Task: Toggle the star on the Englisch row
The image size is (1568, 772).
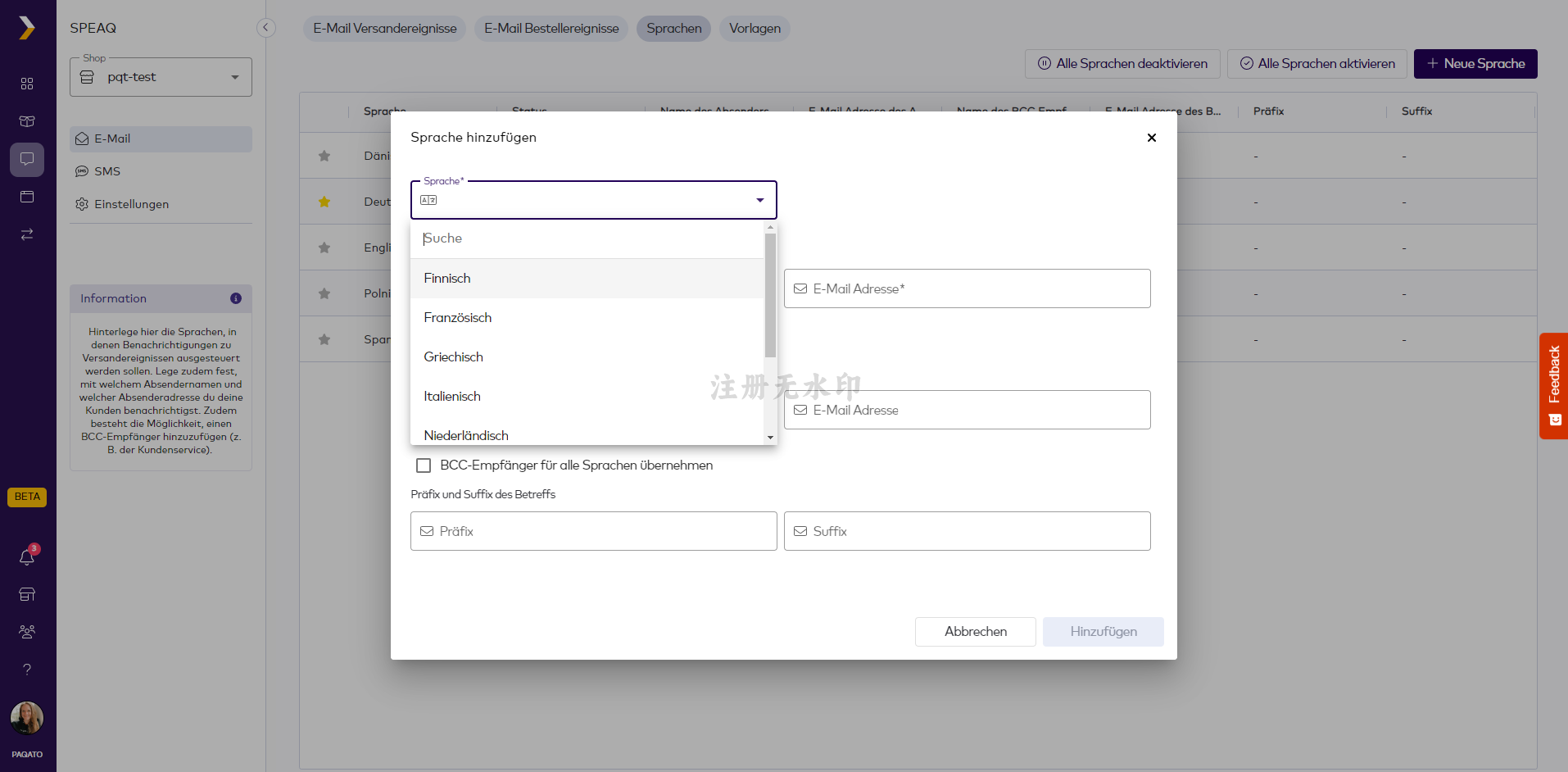Action: tap(324, 247)
